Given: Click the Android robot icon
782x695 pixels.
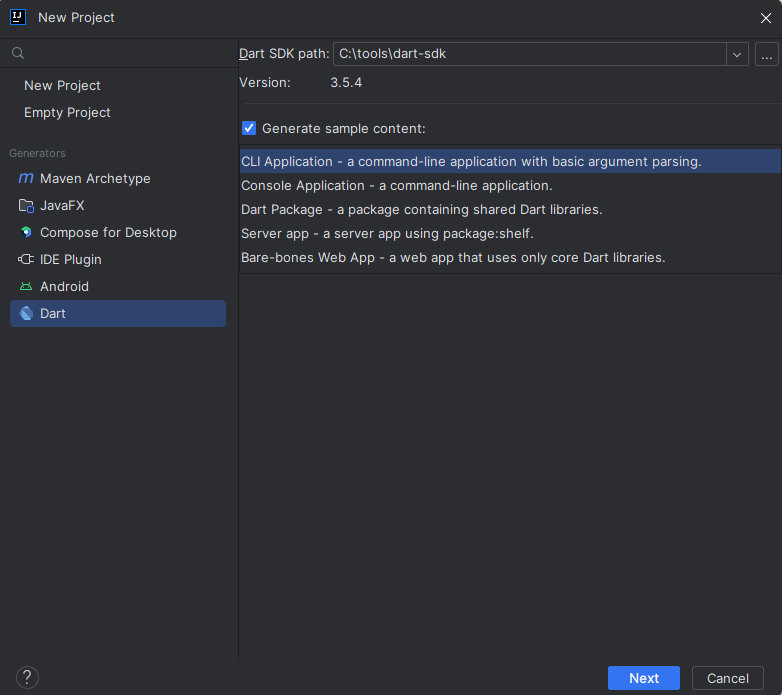Looking at the screenshot, I should click(x=26, y=286).
